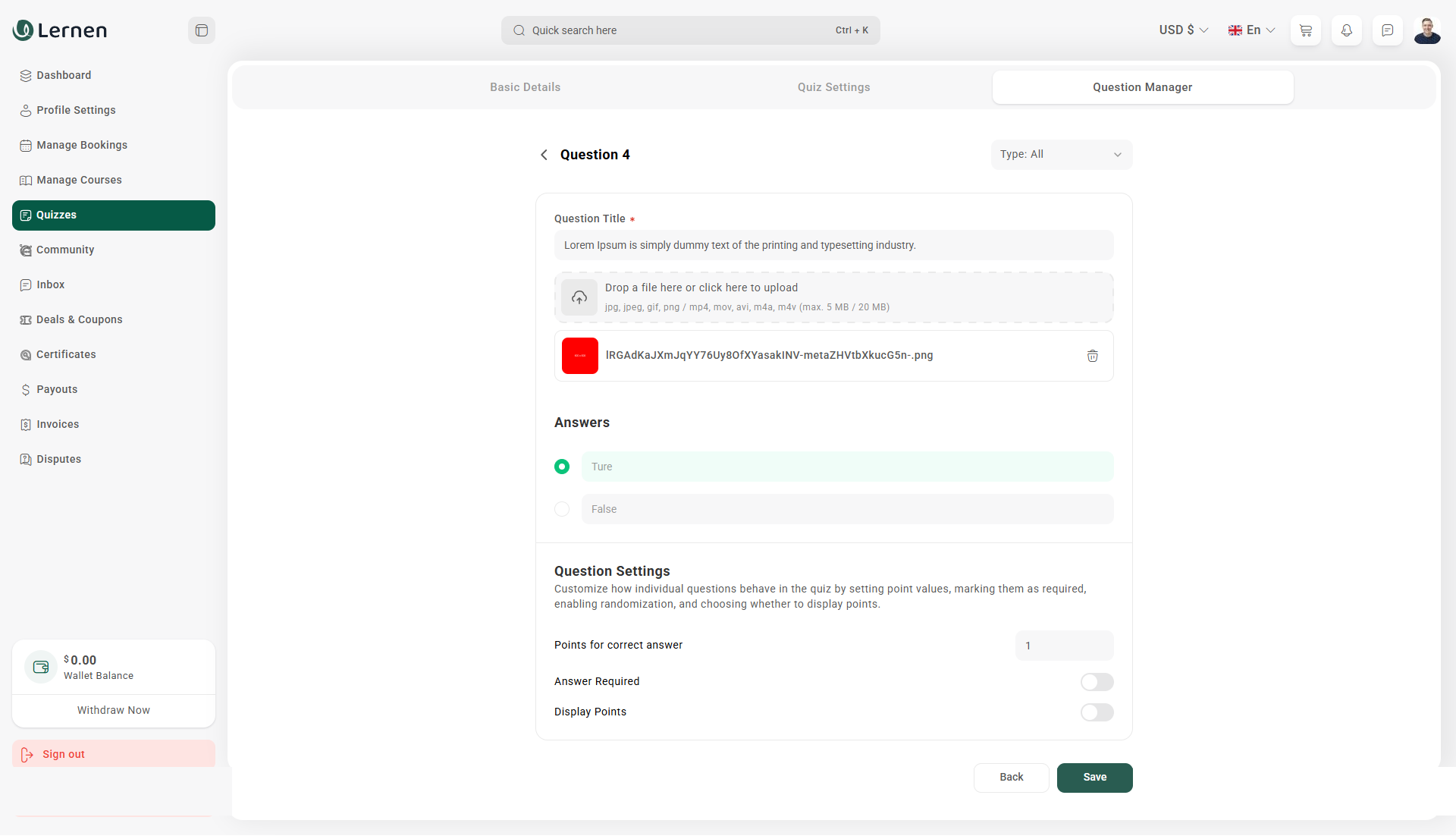The height and width of the screenshot is (836, 1456).
Task: Open Manage Courses in sidebar
Action: pyautogui.click(x=79, y=180)
